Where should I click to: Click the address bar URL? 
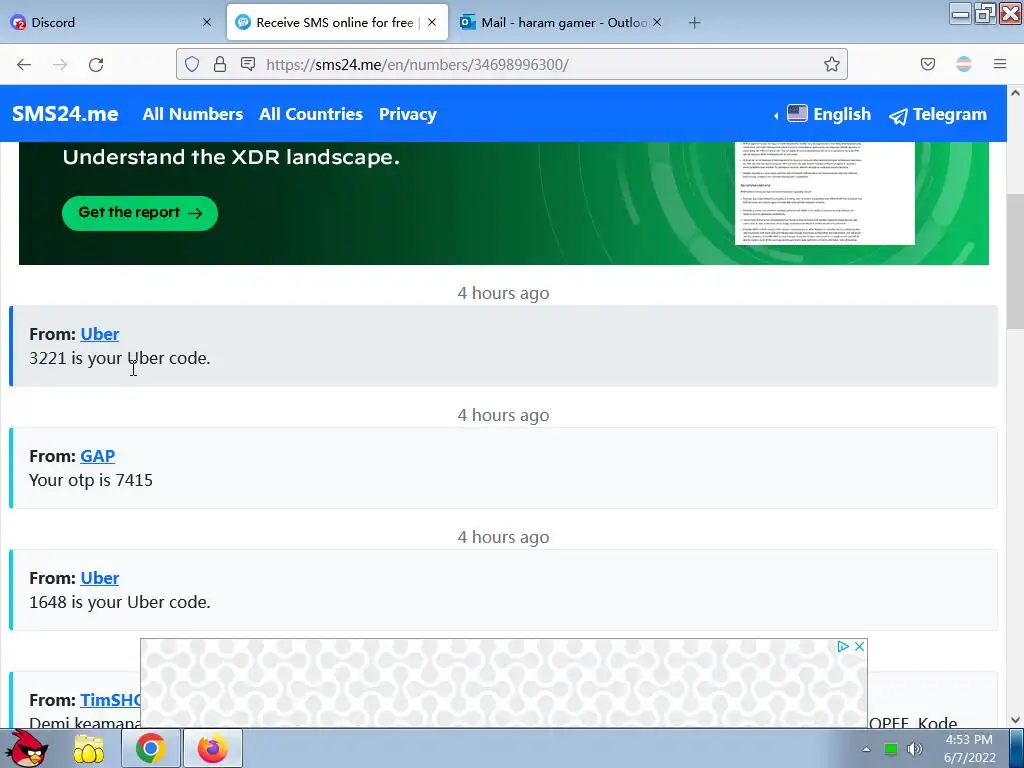click(417, 65)
